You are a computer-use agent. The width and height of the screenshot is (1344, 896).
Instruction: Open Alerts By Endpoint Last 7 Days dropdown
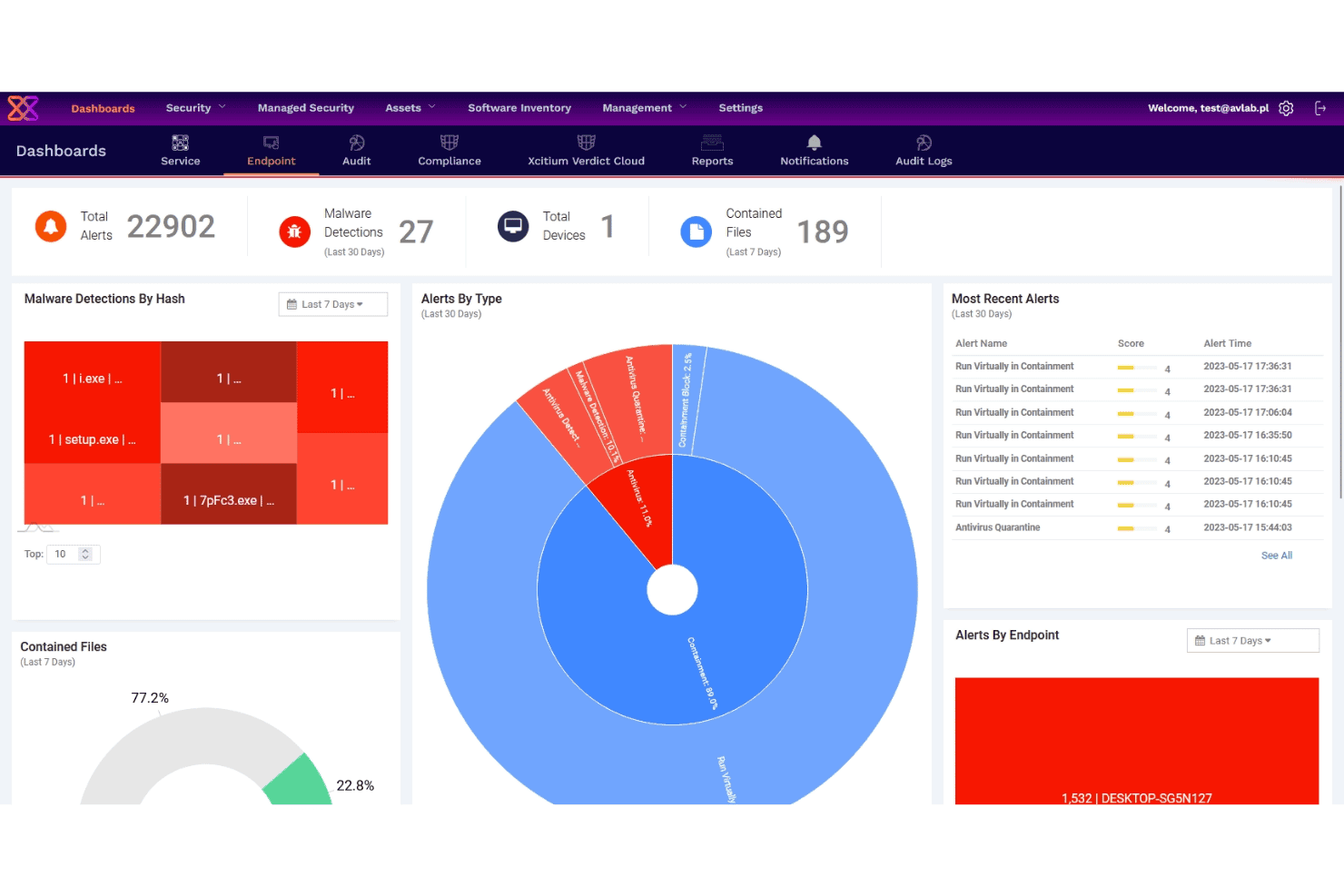[x=1252, y=640]
